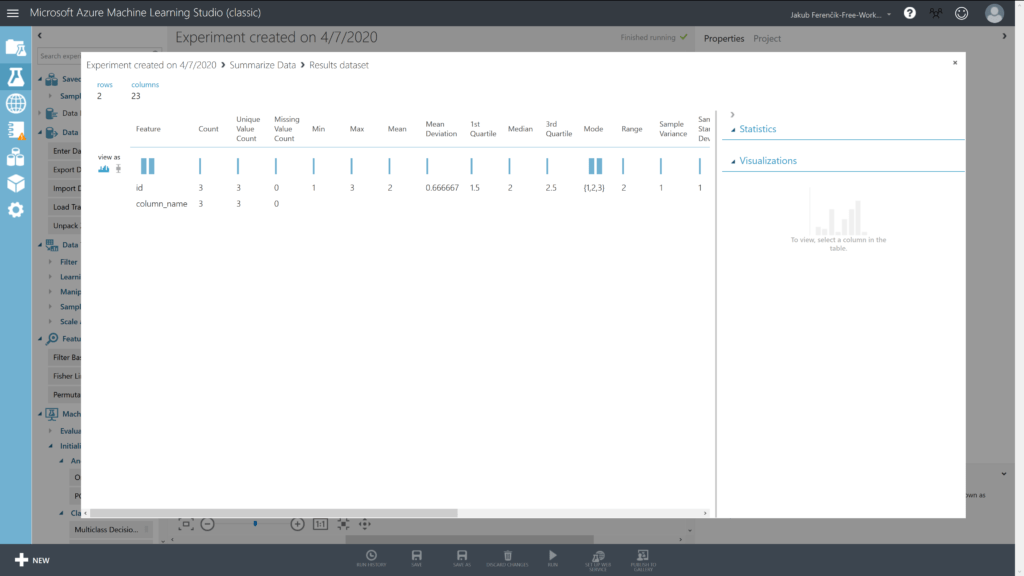Screen dimensions: 1024x576
Task: Collapse the right side panel chevron
Action: pos(1004,37)
